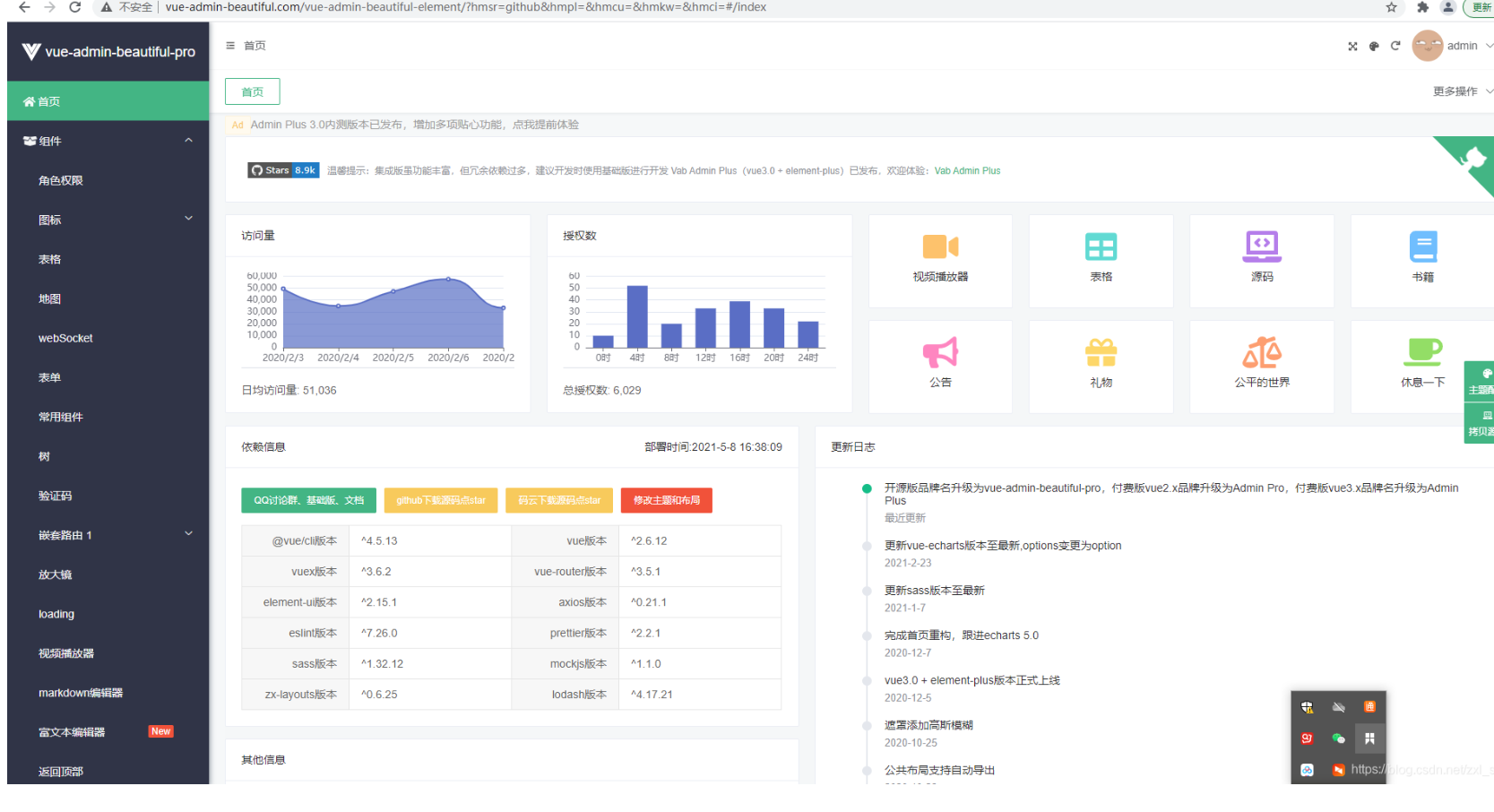Click the 码云下载源码点star button
This screenshot has width=1494, height=812.
559,500
